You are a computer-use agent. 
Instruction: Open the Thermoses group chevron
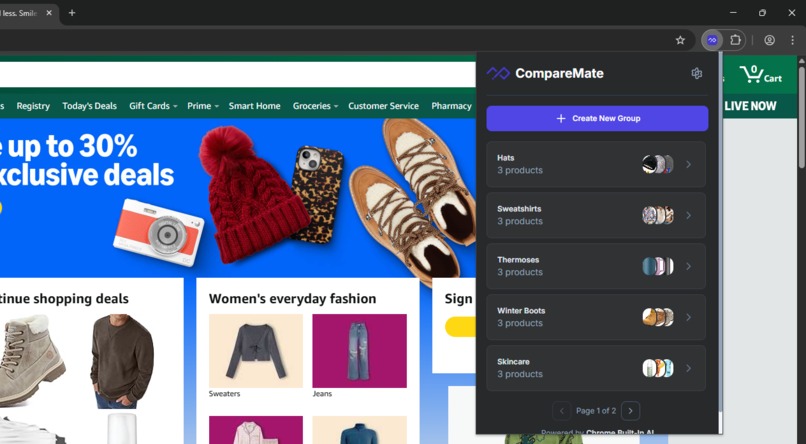(688, 266)
